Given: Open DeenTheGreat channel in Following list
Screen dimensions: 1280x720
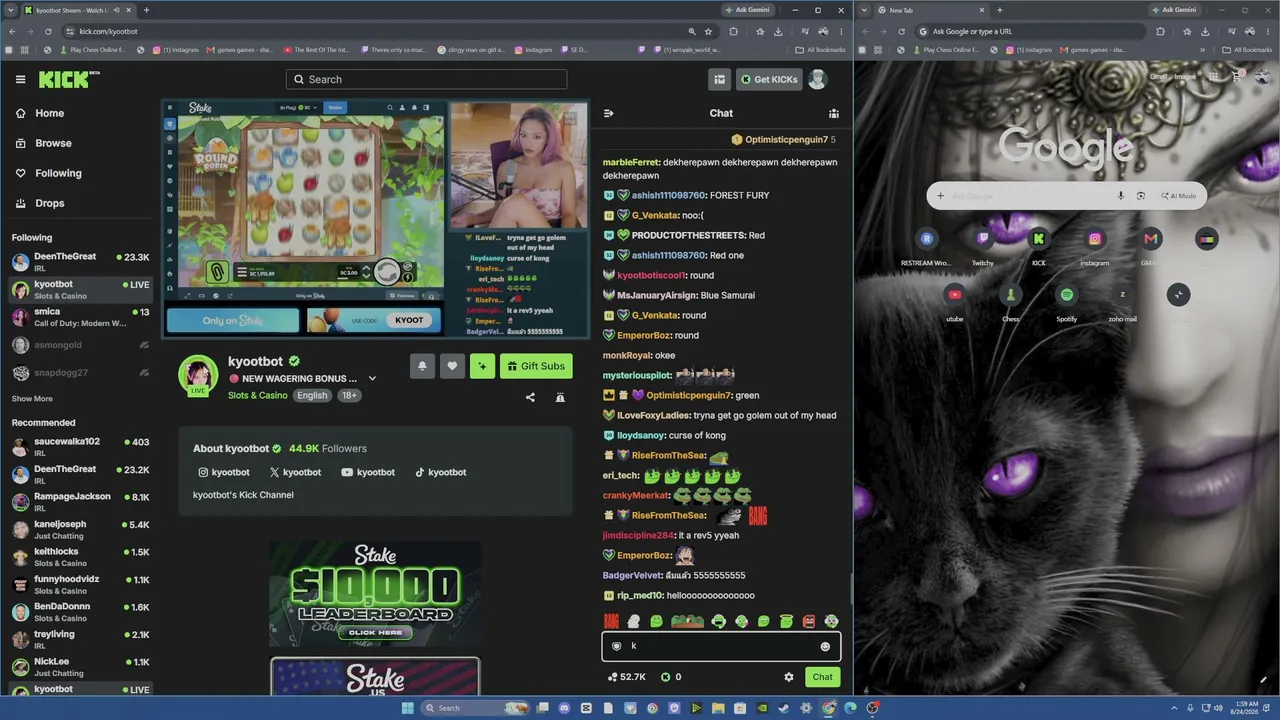Looking at the screenshot, I should (80, 262).
